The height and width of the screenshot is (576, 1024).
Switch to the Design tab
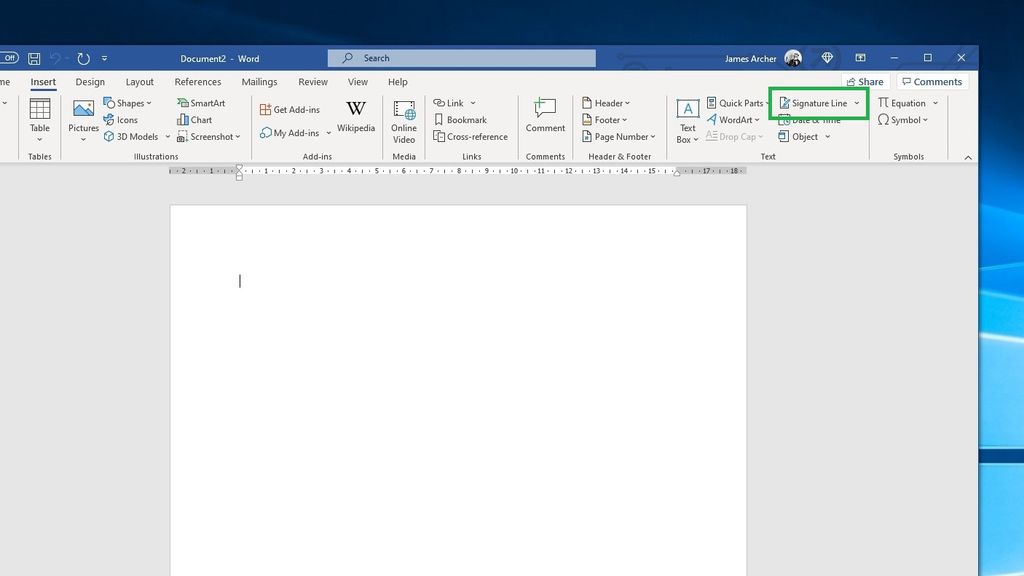pyautogui.click(x=90, y=81)
